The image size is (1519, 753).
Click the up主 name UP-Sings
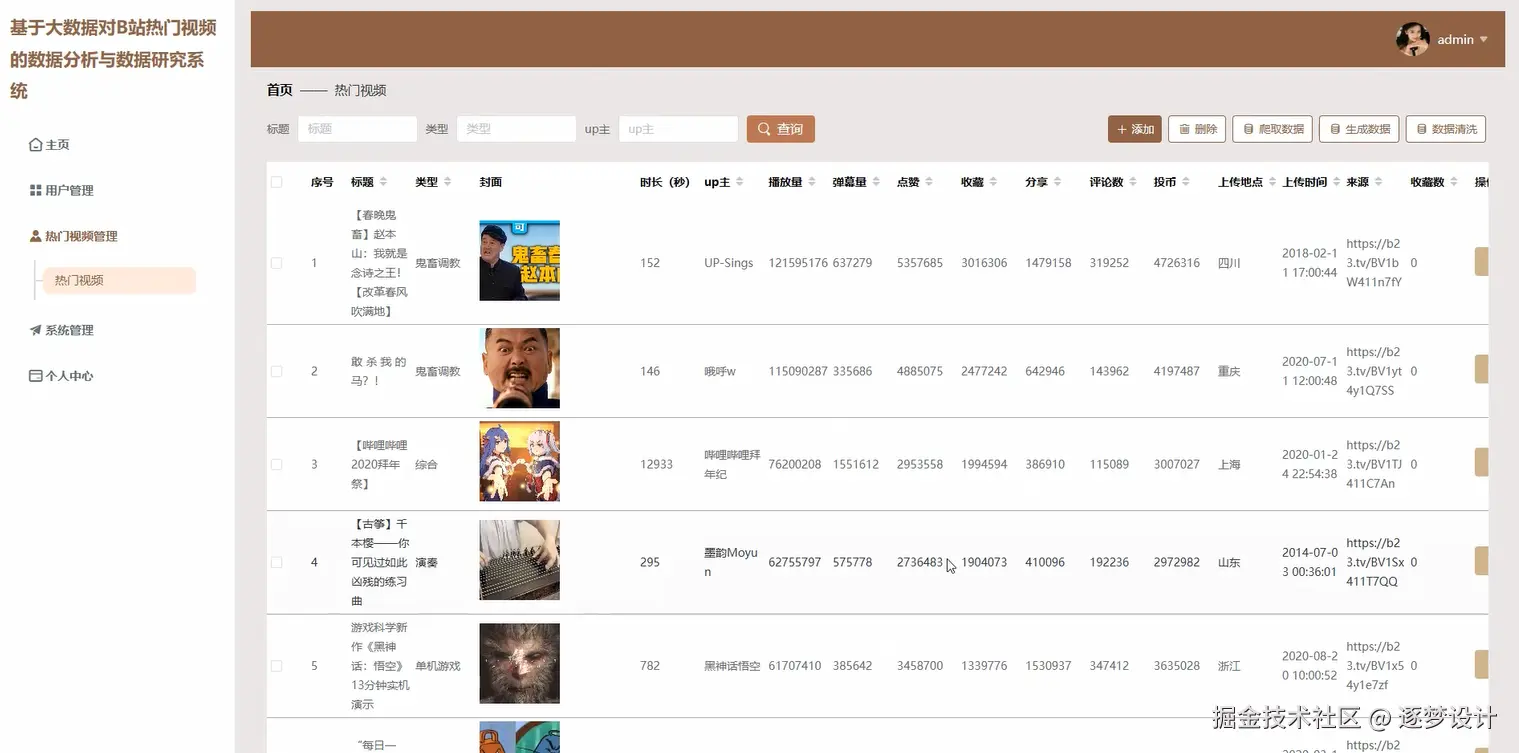pos(729,263)
